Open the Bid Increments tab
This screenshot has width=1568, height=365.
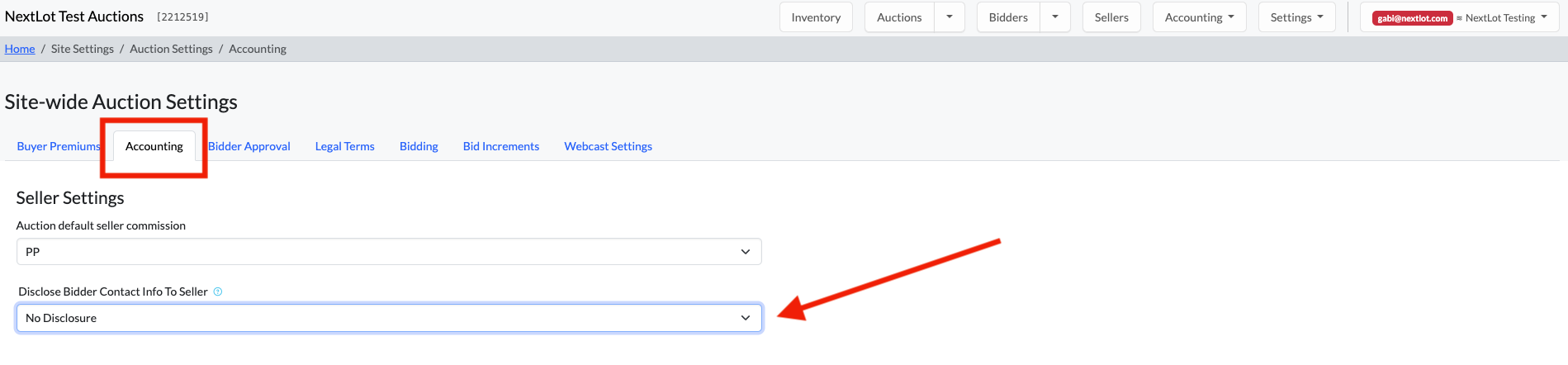pos(501,146)
